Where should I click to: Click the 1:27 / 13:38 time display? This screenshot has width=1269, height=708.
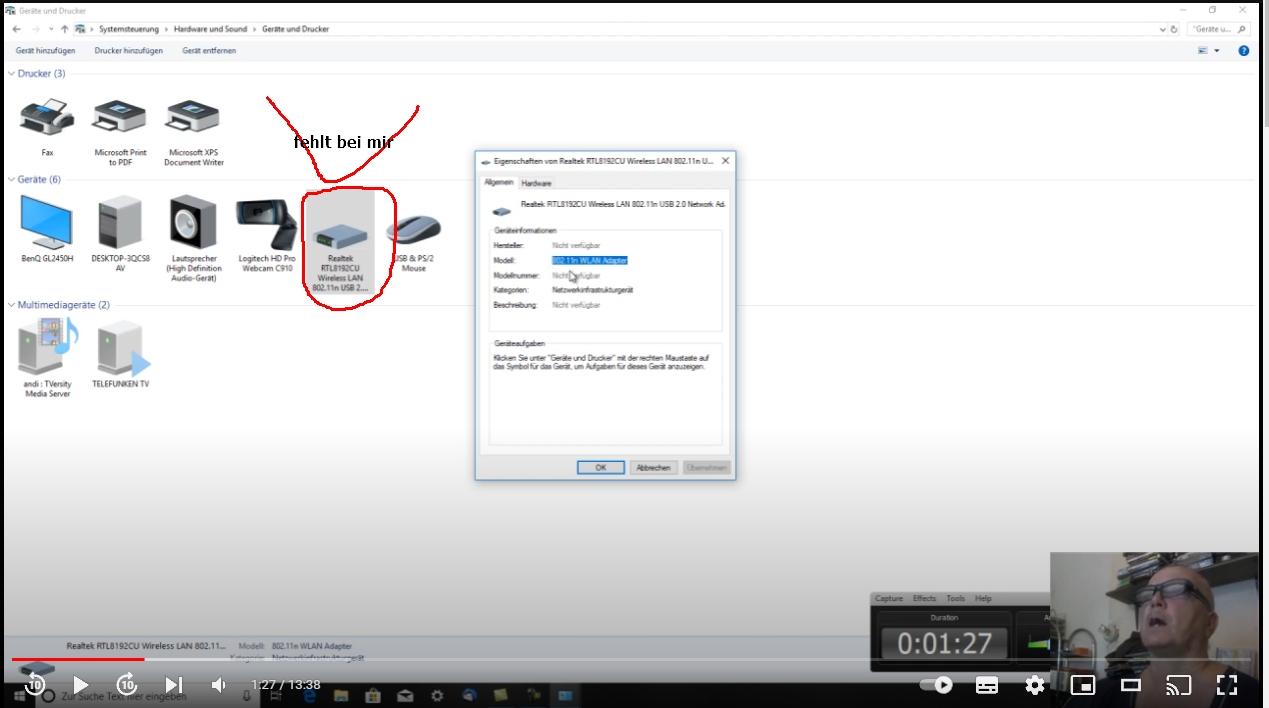(x=286, y=685)
